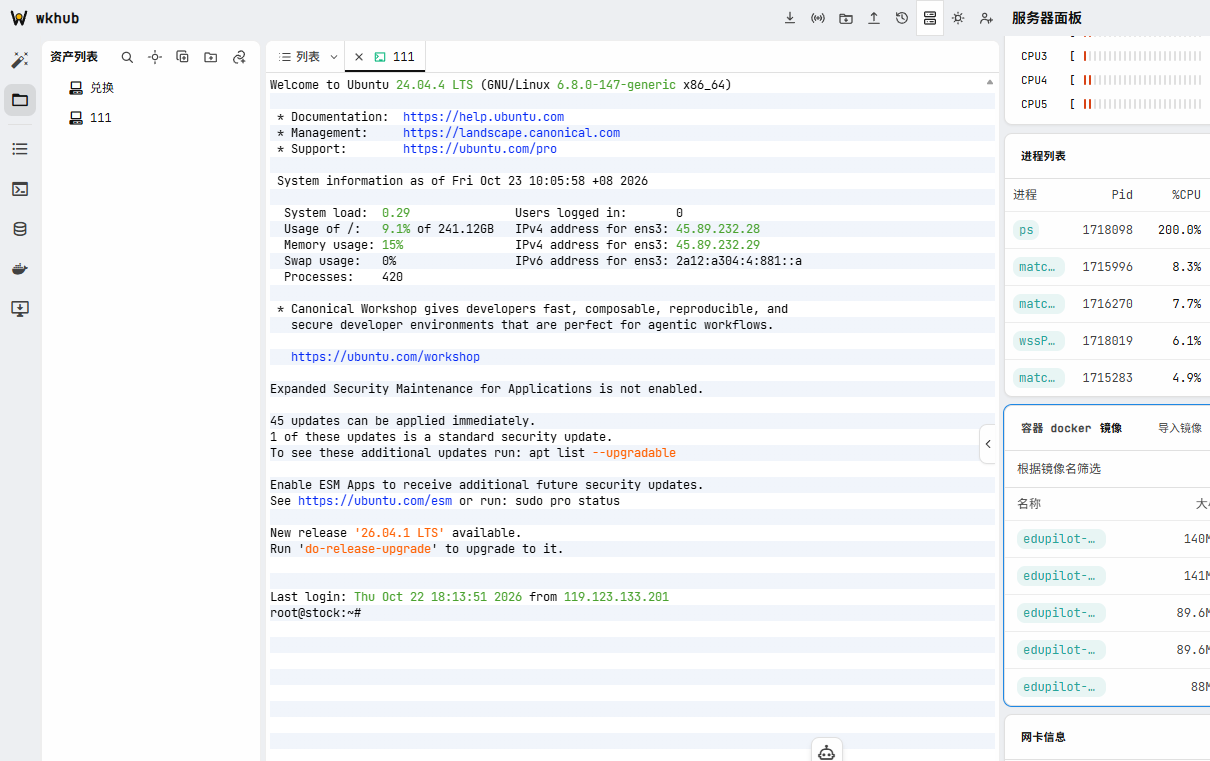Open the landscape.canonical.com link
The height and width of the screenshot is (761, 1210).
511,133
